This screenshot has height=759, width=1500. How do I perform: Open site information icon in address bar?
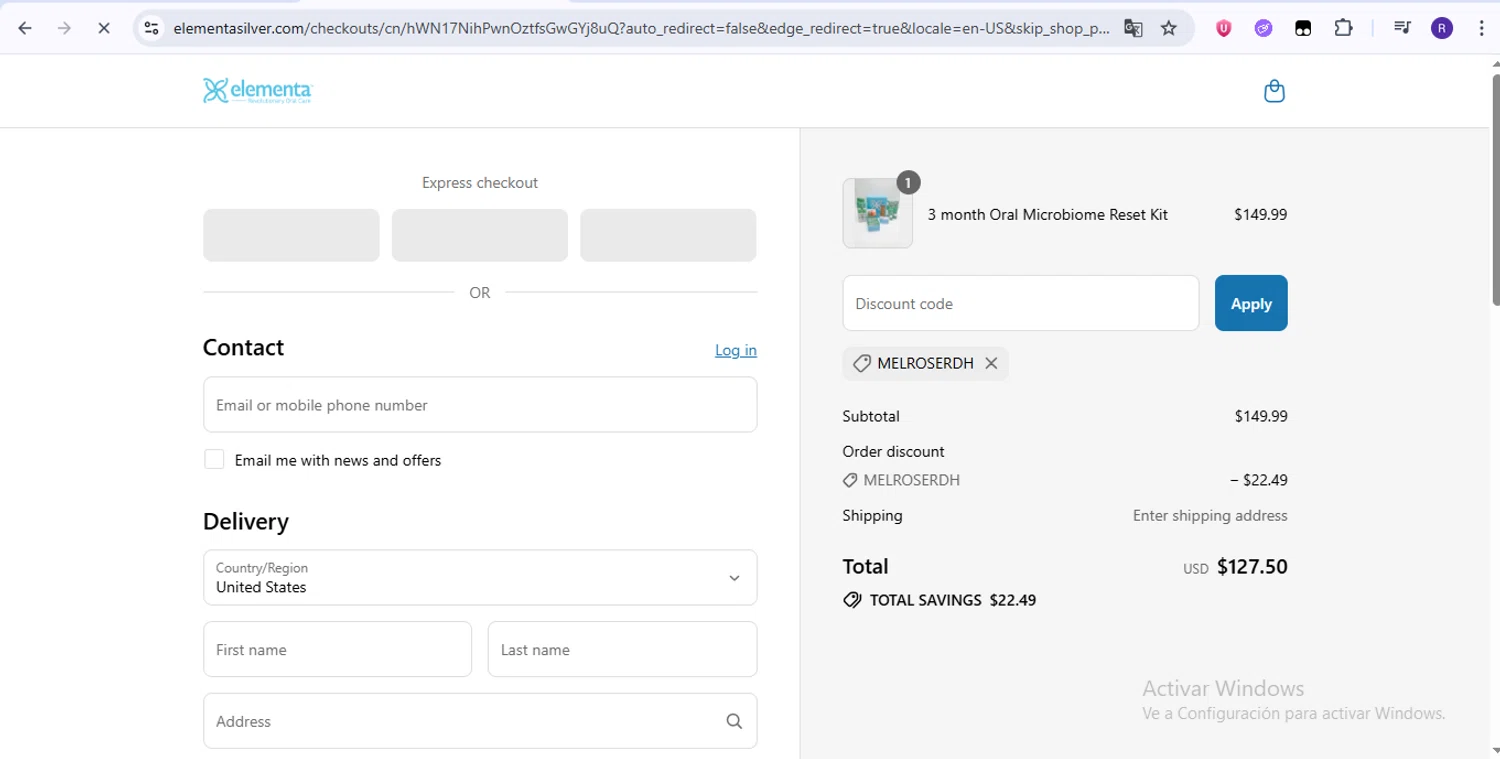(x=151, y=28)
